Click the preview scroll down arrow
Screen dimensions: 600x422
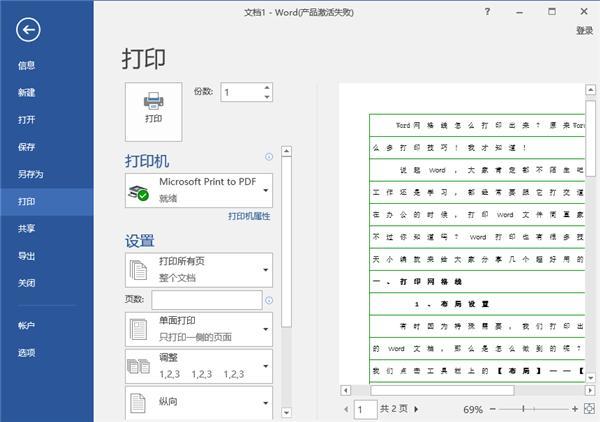click(x=590, y=378)
